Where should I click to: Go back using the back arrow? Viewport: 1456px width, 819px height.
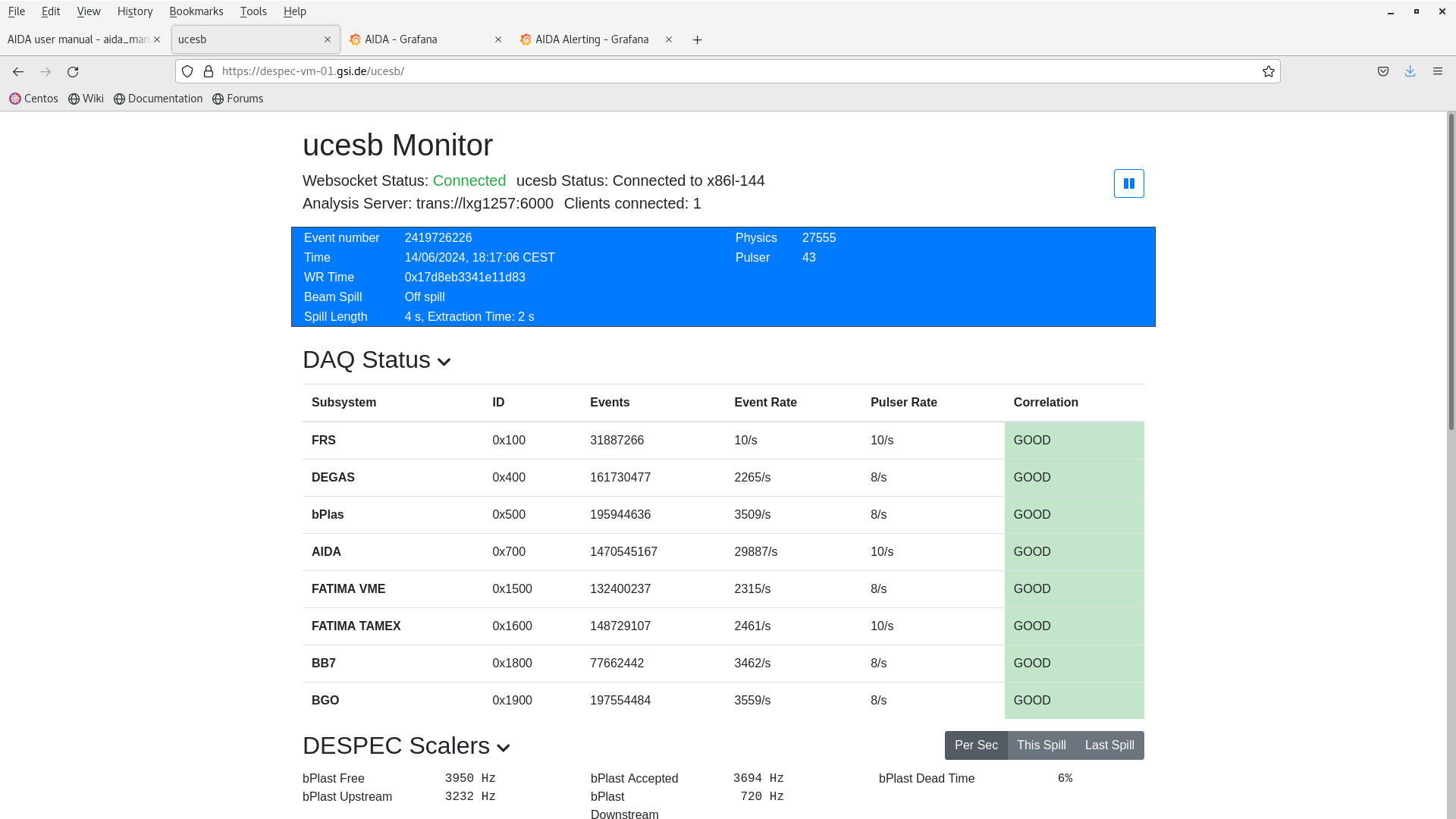pyautogui.click(x=18, y=71)
